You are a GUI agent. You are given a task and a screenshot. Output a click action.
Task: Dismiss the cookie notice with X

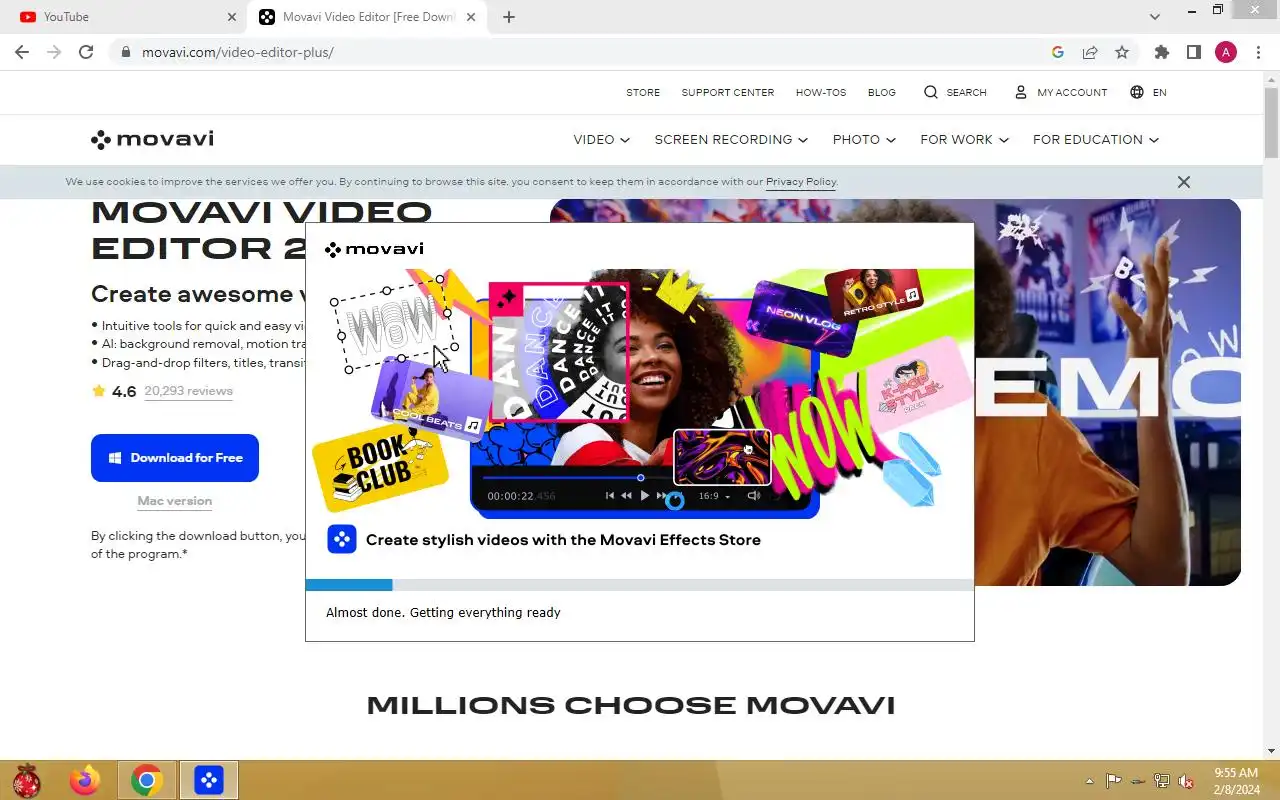point(1184,182)
